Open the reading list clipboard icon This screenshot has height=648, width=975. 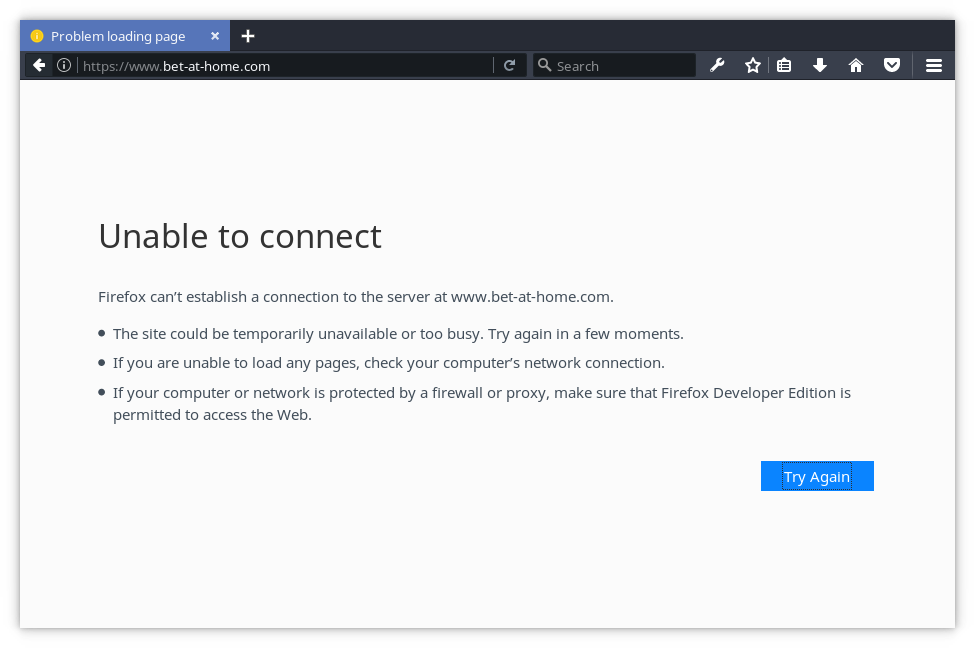tap(784, 65)
